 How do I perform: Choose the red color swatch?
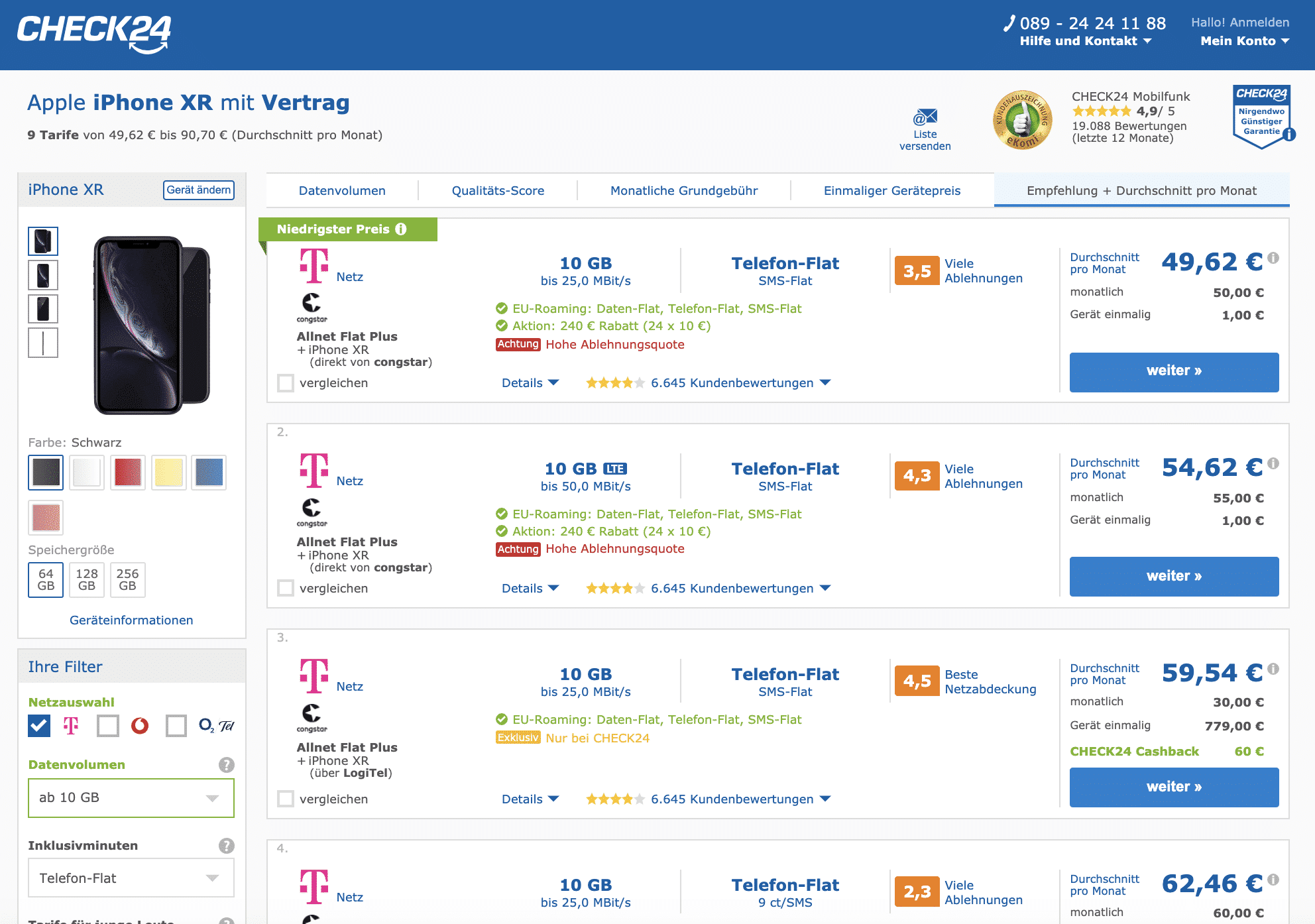click(128, 473)
